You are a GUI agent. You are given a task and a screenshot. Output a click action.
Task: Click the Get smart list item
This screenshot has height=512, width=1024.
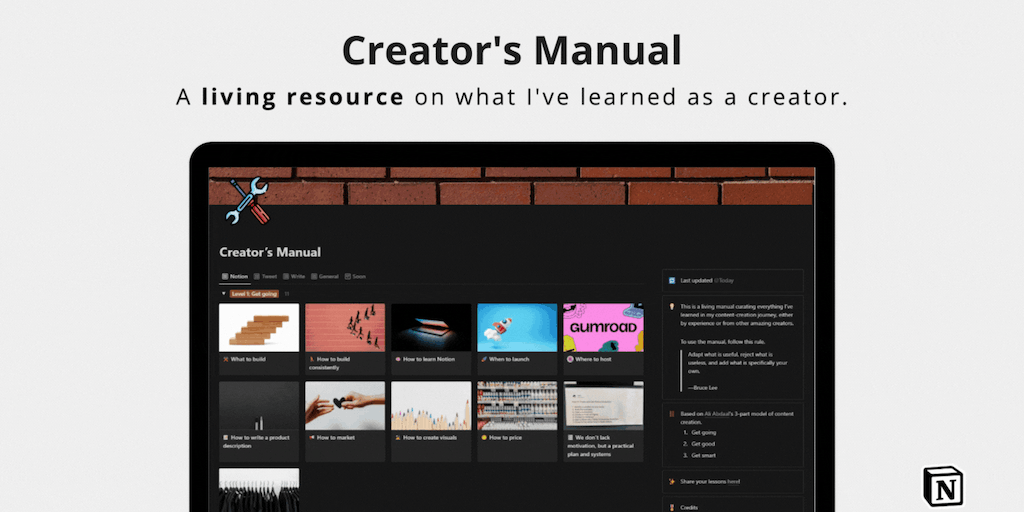coord(704,455)
